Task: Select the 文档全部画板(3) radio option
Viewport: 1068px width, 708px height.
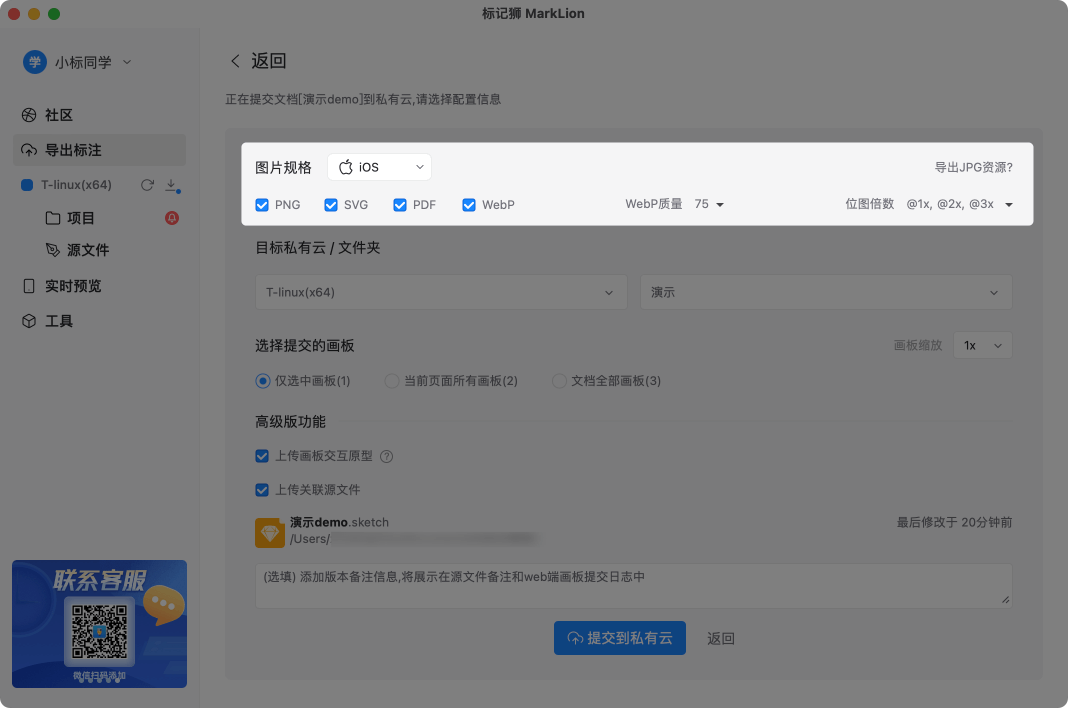Action: pos(559,381)
